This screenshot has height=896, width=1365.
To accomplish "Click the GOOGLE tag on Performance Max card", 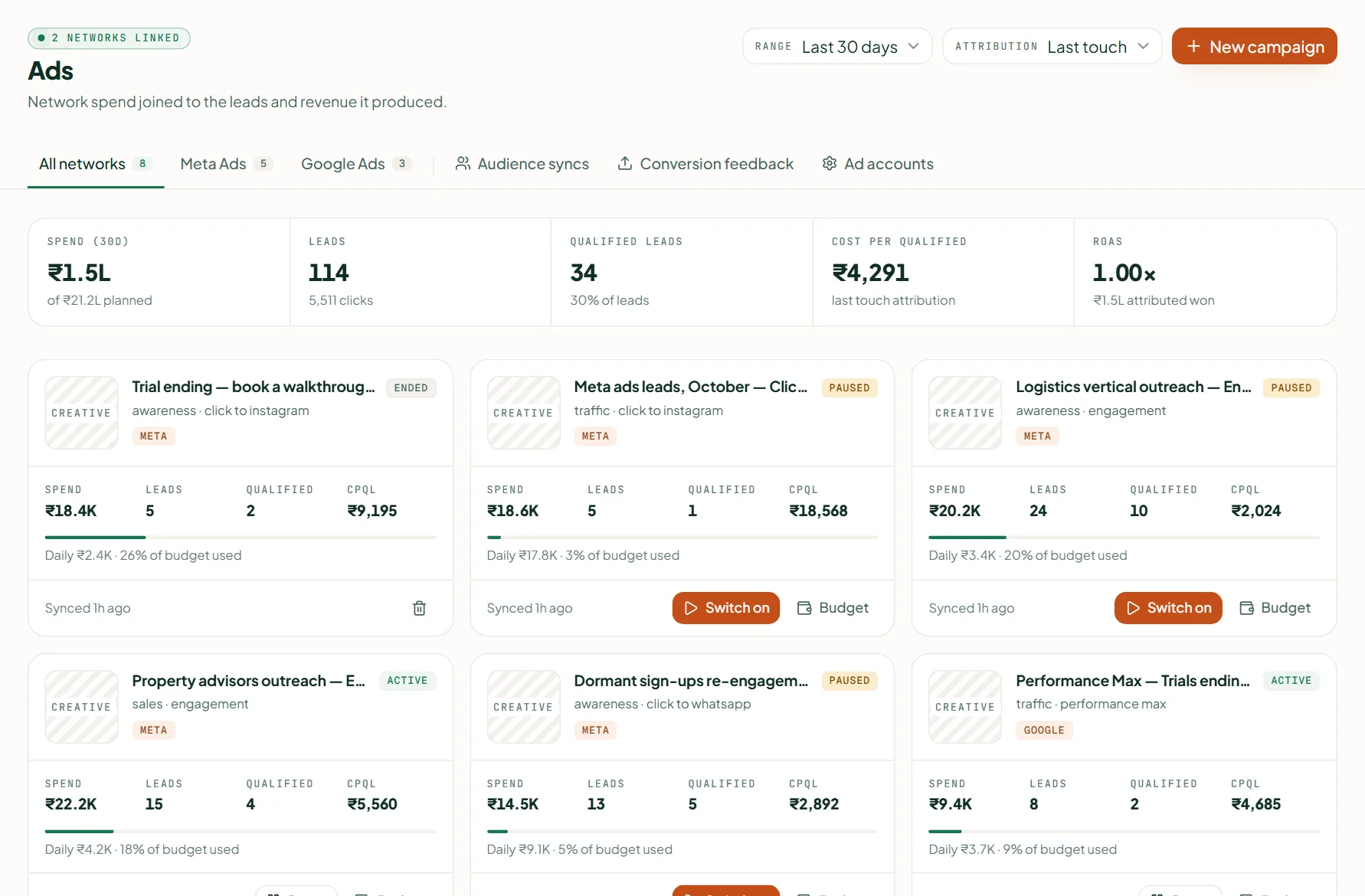I will point(1044,731).
